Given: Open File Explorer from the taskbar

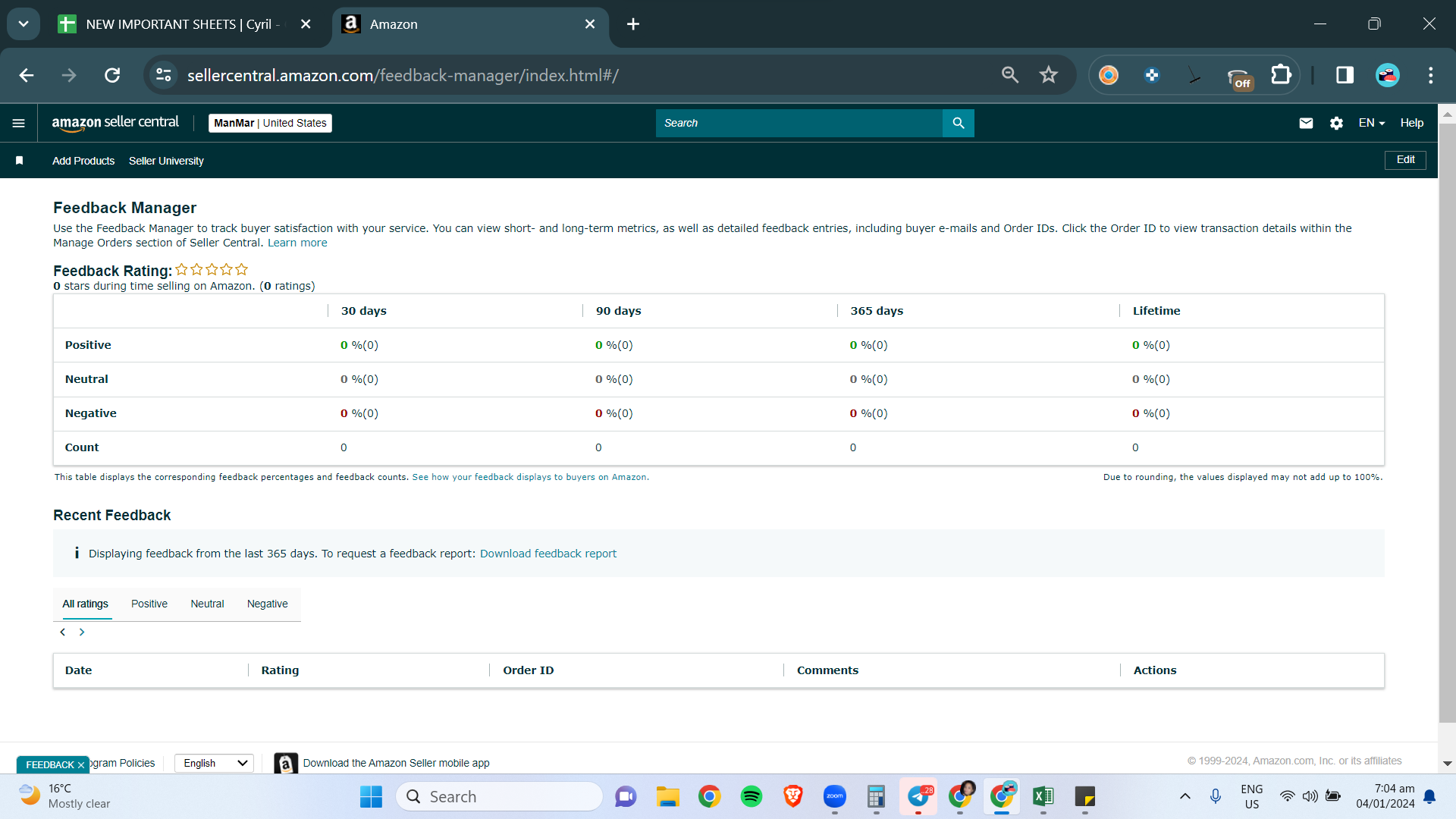Looking at the screenshot, I should pyautogui.click(x=667, y=796).
